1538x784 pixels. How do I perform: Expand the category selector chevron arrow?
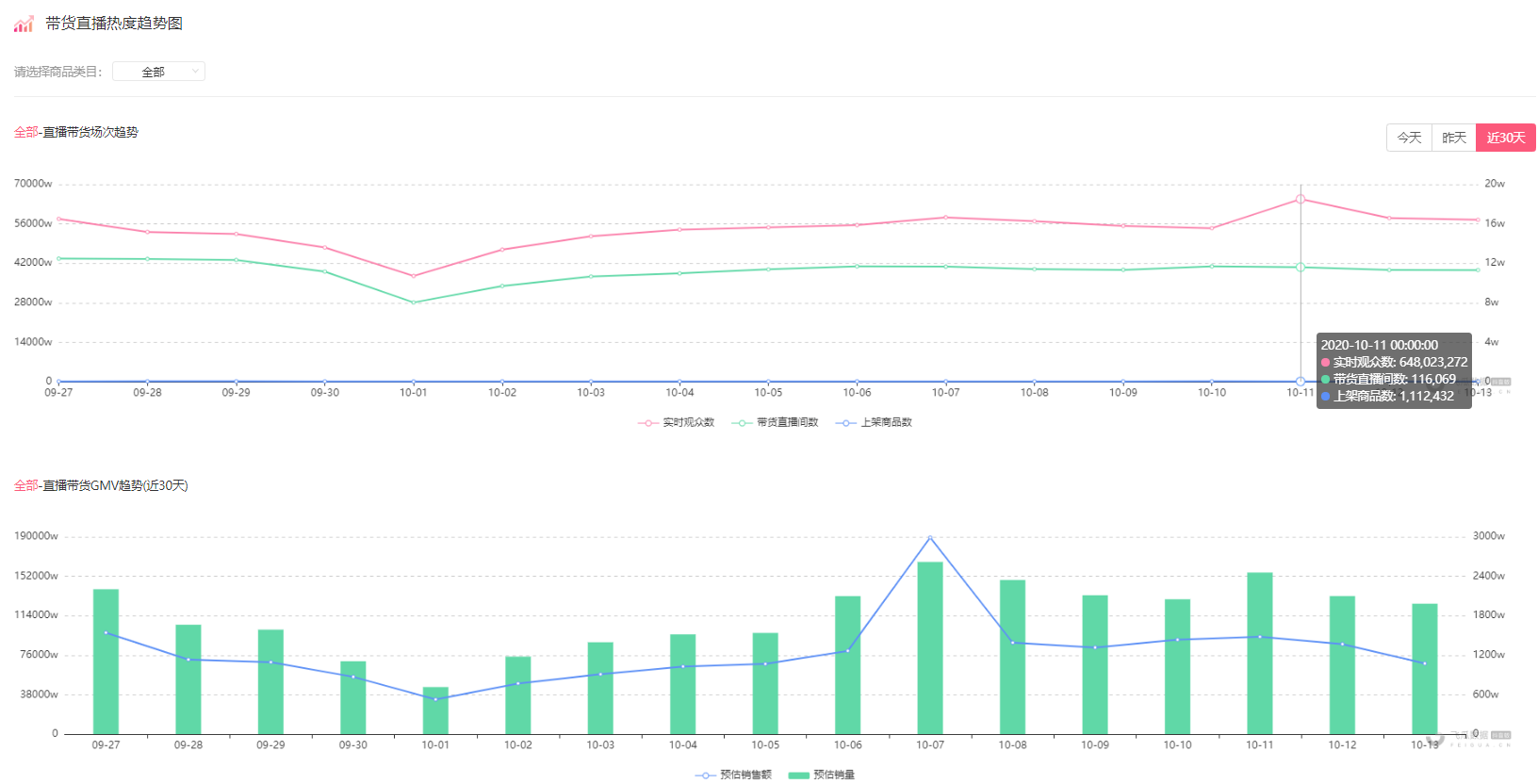[x=195, y=72]
